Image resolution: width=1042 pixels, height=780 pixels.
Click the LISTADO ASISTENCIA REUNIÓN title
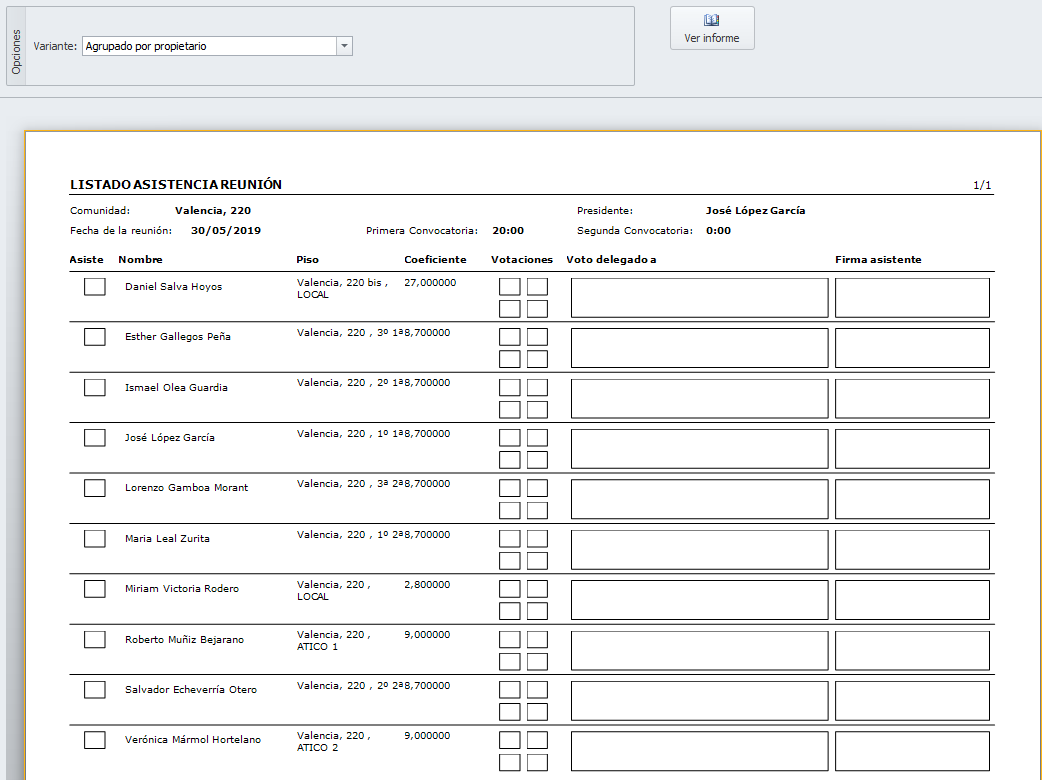click(176, 185)
